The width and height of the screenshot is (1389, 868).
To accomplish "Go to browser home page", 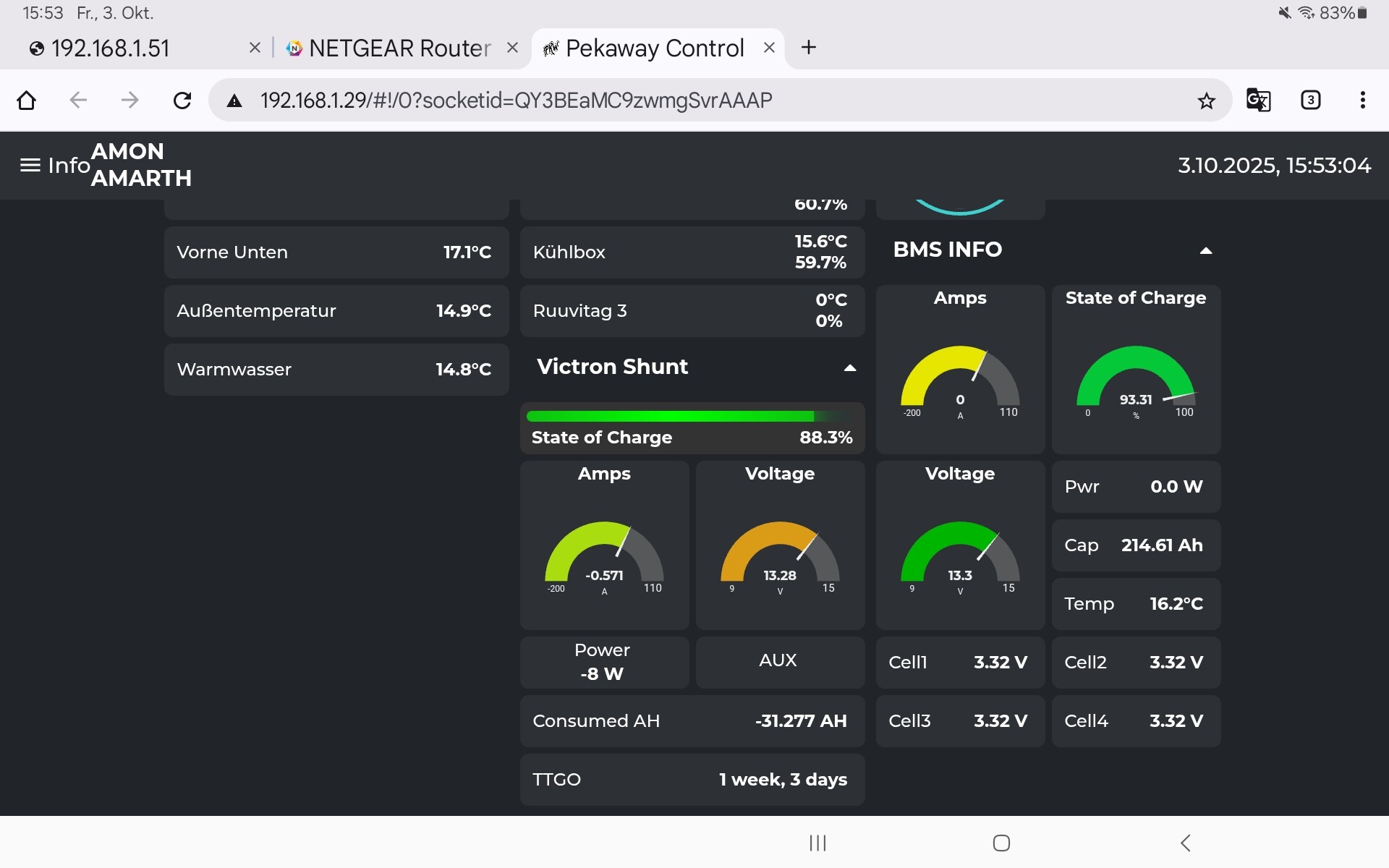I will pyautogui.click(x=27, y=101).
